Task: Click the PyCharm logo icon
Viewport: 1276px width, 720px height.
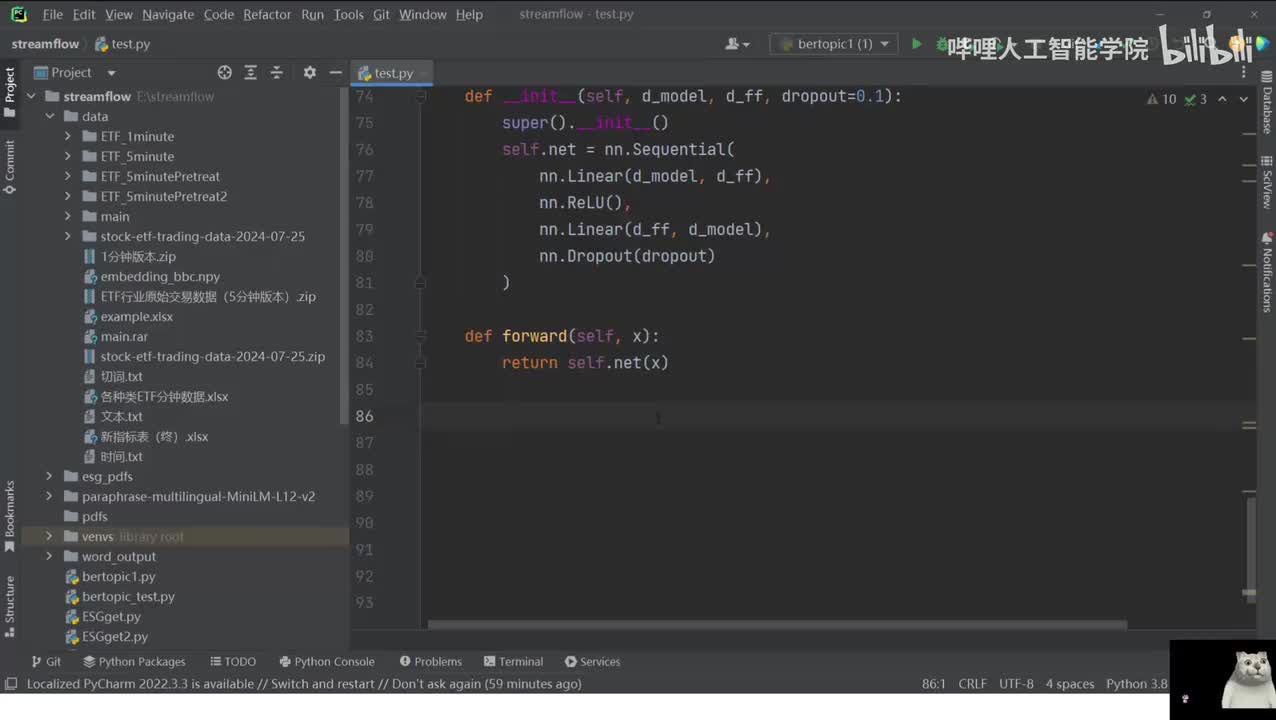Action: pos(19,14)
